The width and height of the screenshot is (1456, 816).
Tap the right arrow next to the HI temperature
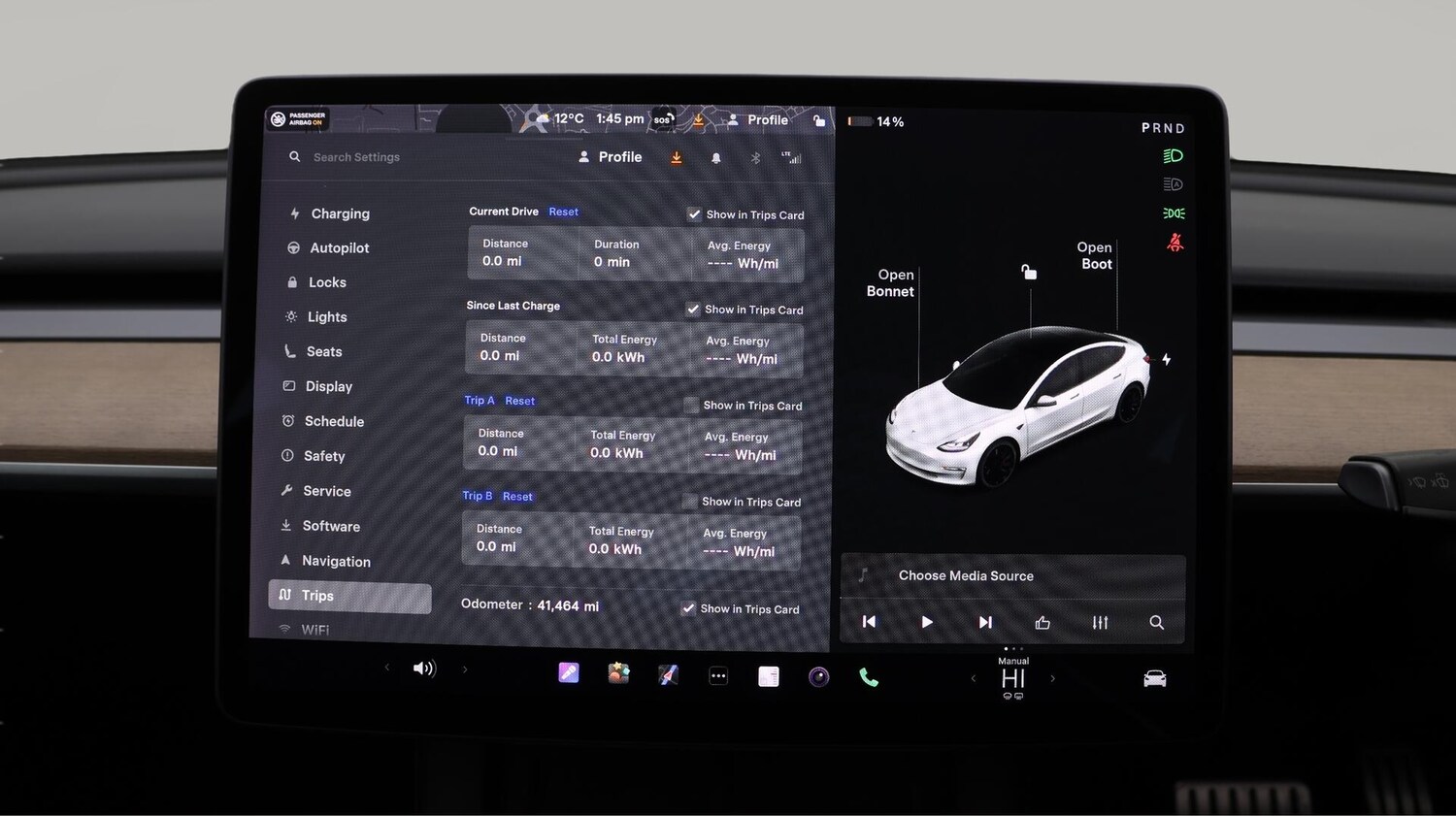point(1053,679)
